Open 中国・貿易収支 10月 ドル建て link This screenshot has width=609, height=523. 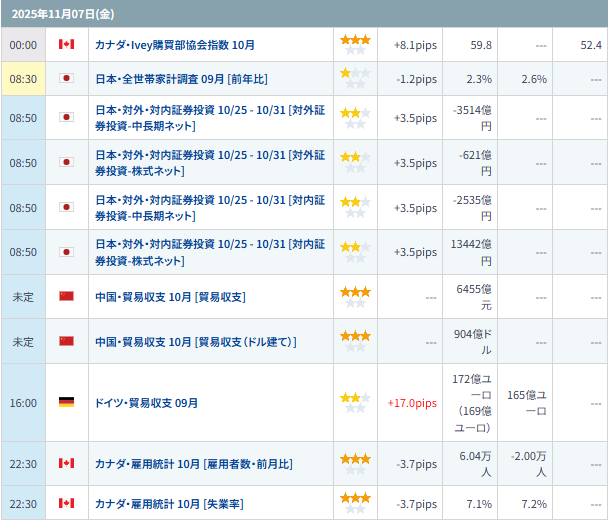[x=195, y=342]
